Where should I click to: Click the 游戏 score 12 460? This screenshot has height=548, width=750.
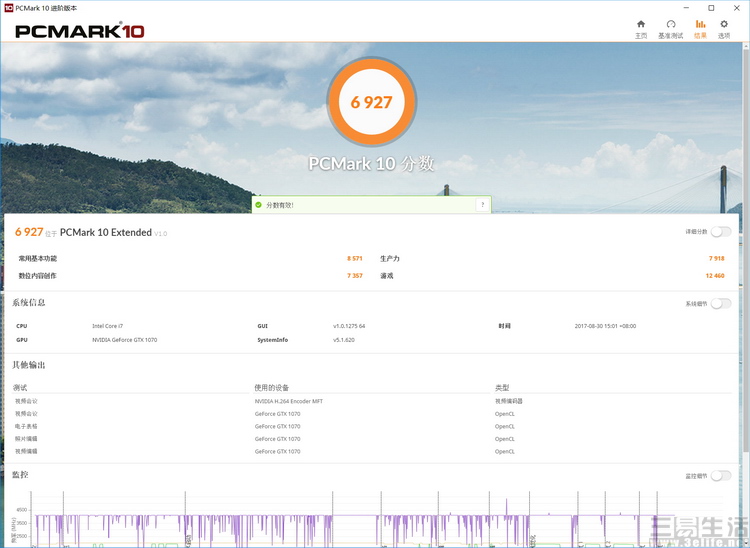714,275
